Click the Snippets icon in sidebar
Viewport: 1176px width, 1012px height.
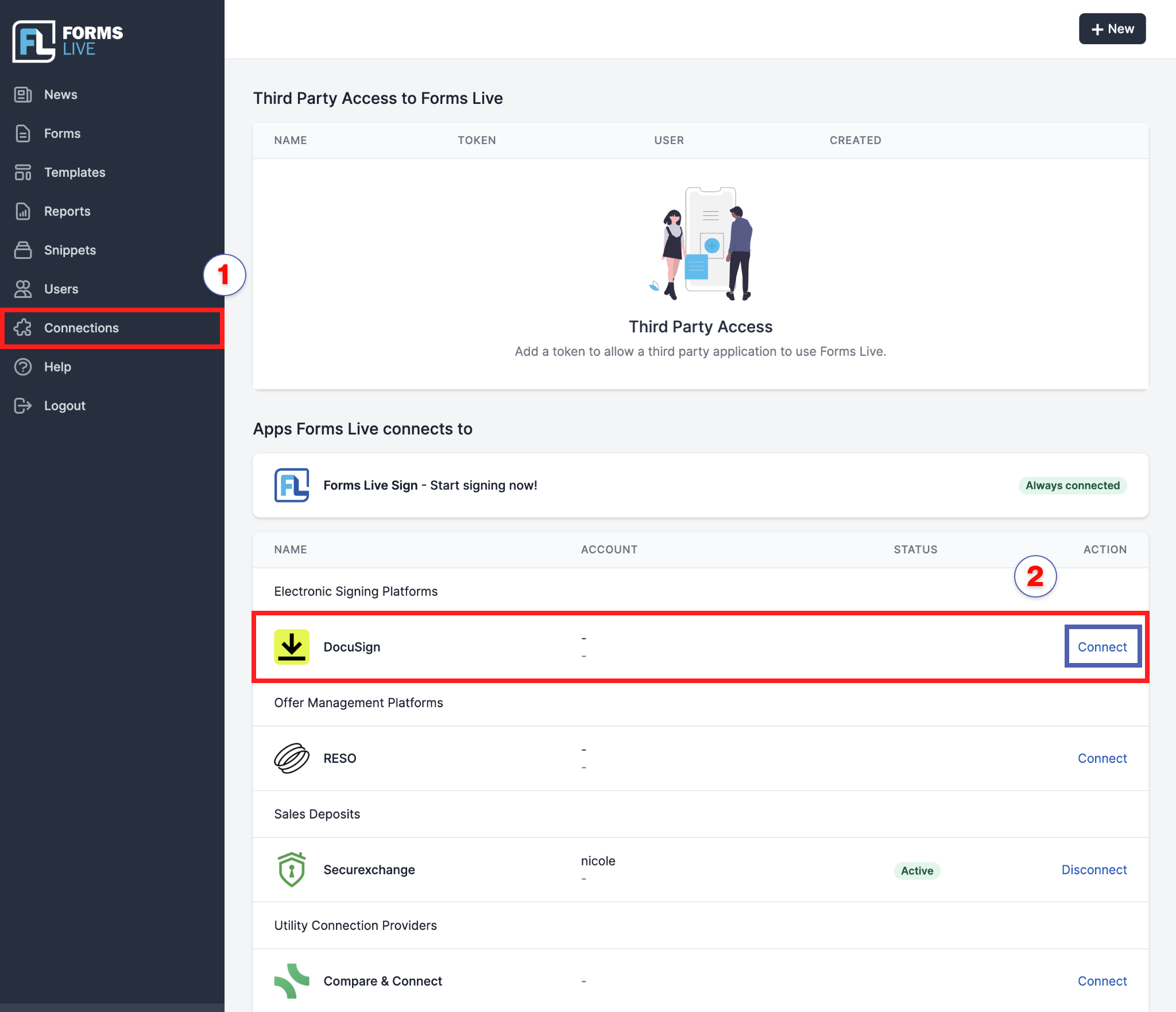(23, 250)
